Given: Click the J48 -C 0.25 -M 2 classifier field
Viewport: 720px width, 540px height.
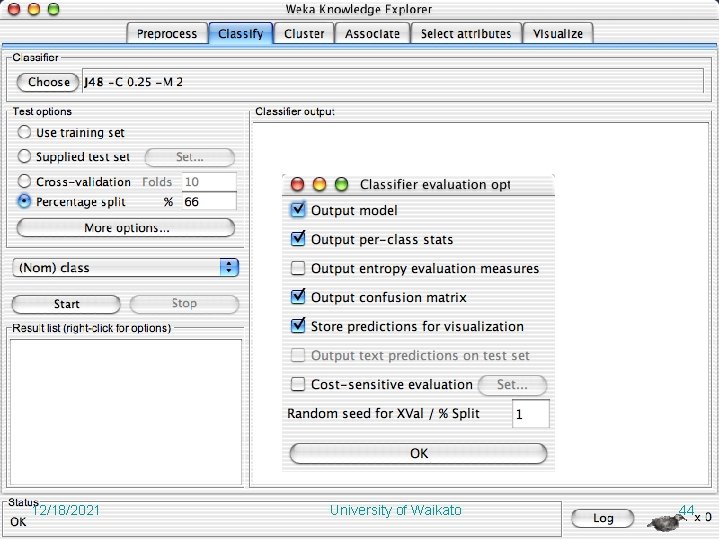Looking at the screenshot, I should click(x=393, y=82).
